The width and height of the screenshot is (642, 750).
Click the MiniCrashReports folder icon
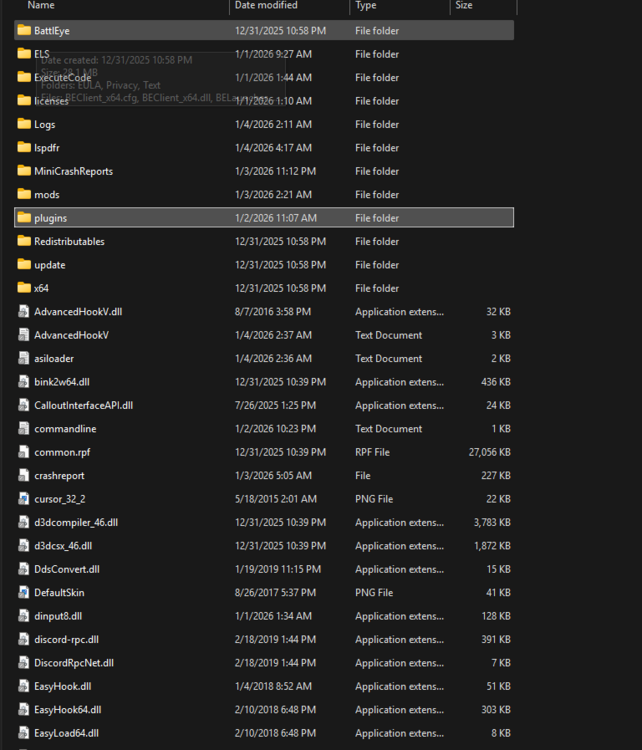(24, 171)
